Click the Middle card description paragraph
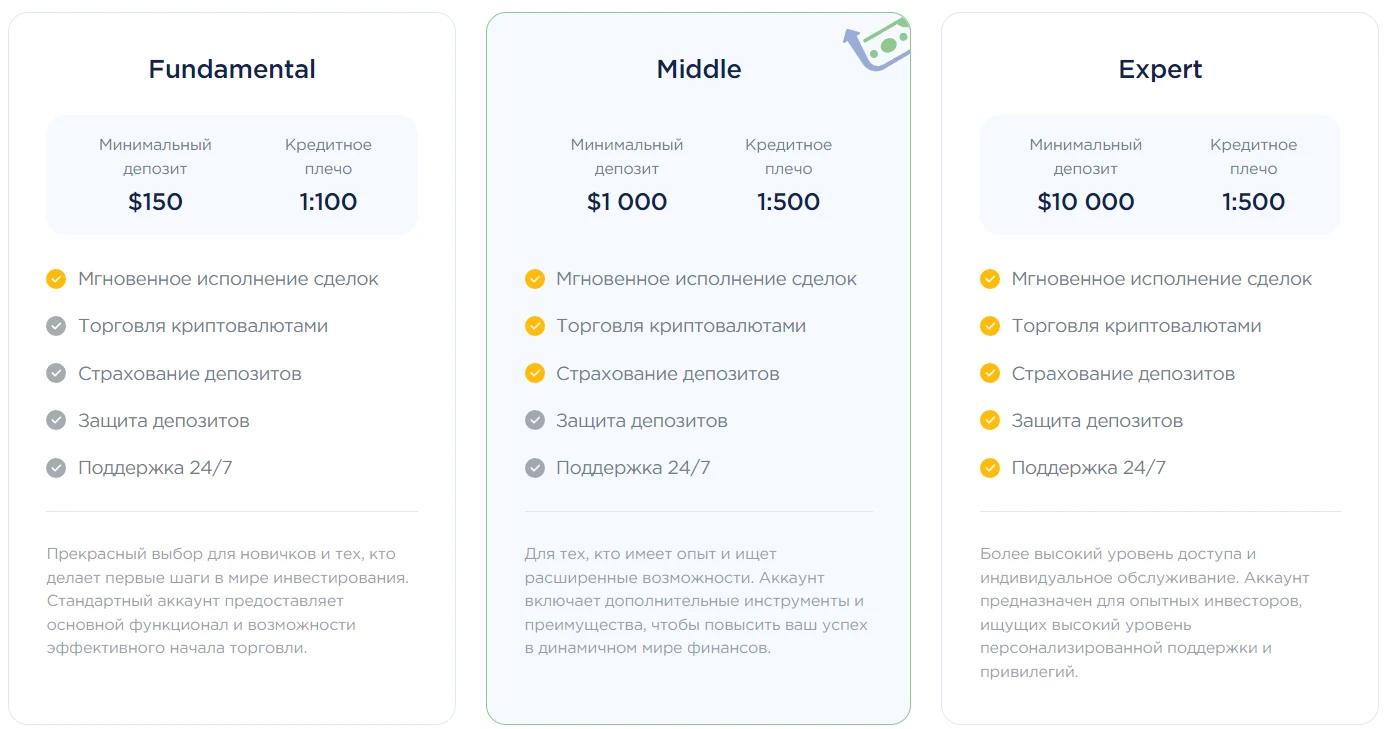1388x729 pixels. [x=696, y=601]
